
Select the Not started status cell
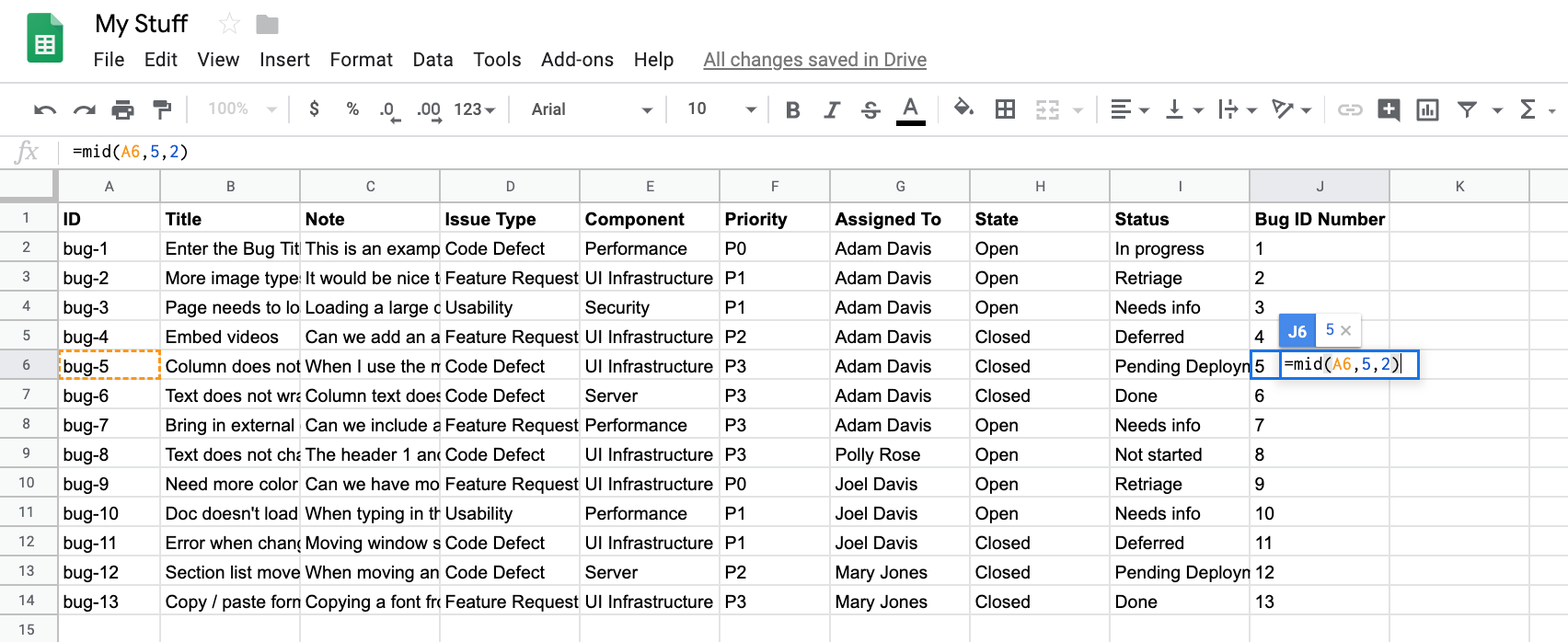click(1180, 454)
